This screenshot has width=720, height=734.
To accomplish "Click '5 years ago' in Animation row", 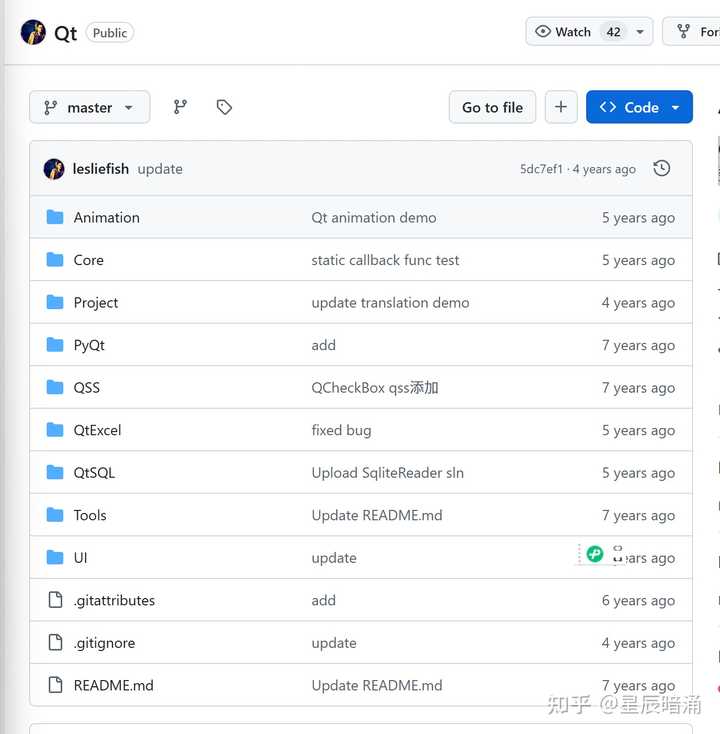I will 639,218.
